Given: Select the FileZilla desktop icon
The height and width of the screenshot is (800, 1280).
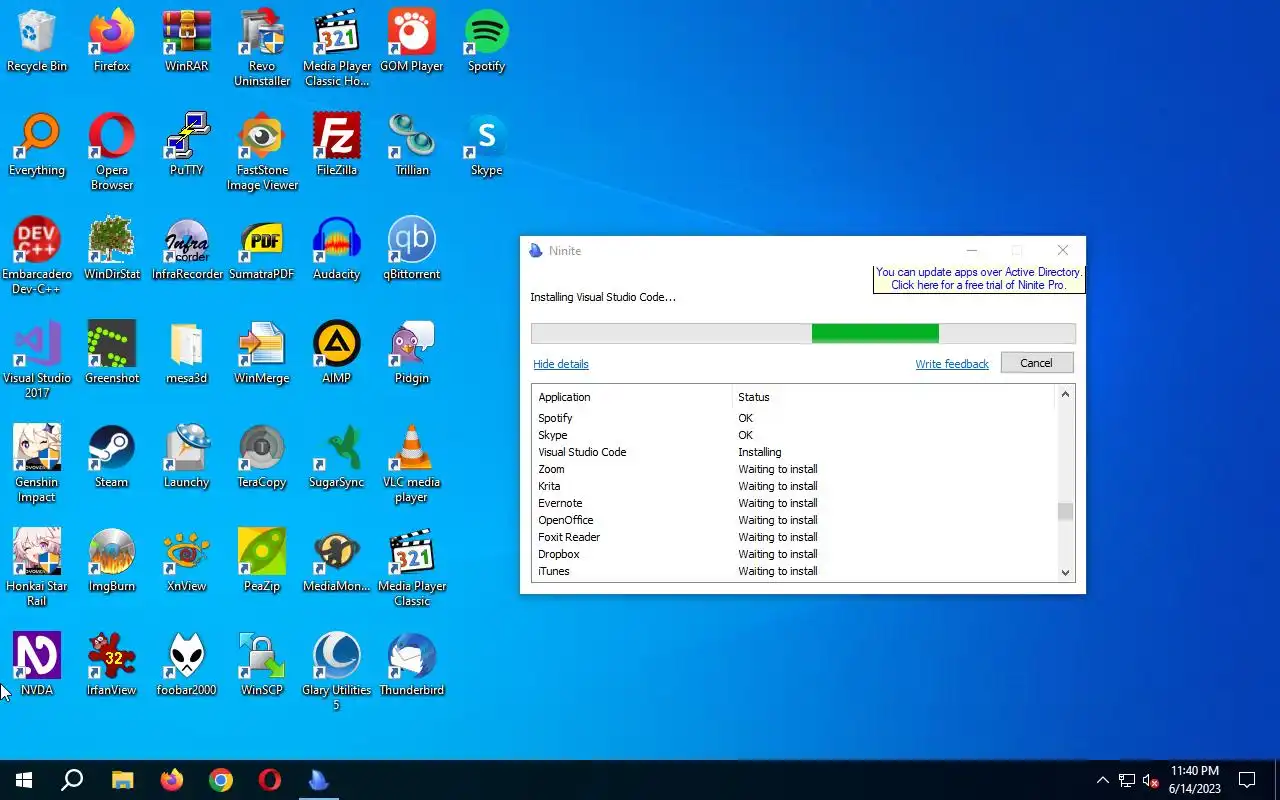Looking at the screenshot, I should tap(337, 146).
